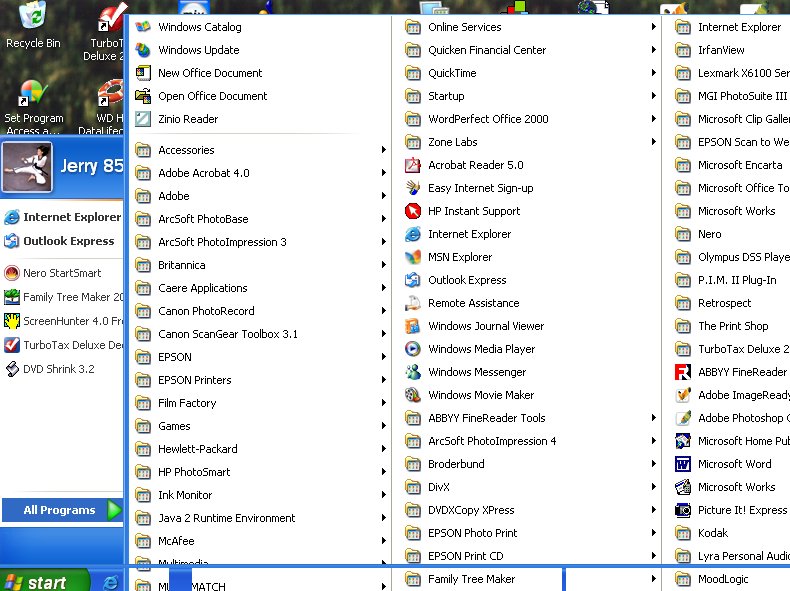Launch Microsoft Word
Image resolution: width=790 pixels, height=591 pixels.
pos(723,464)
